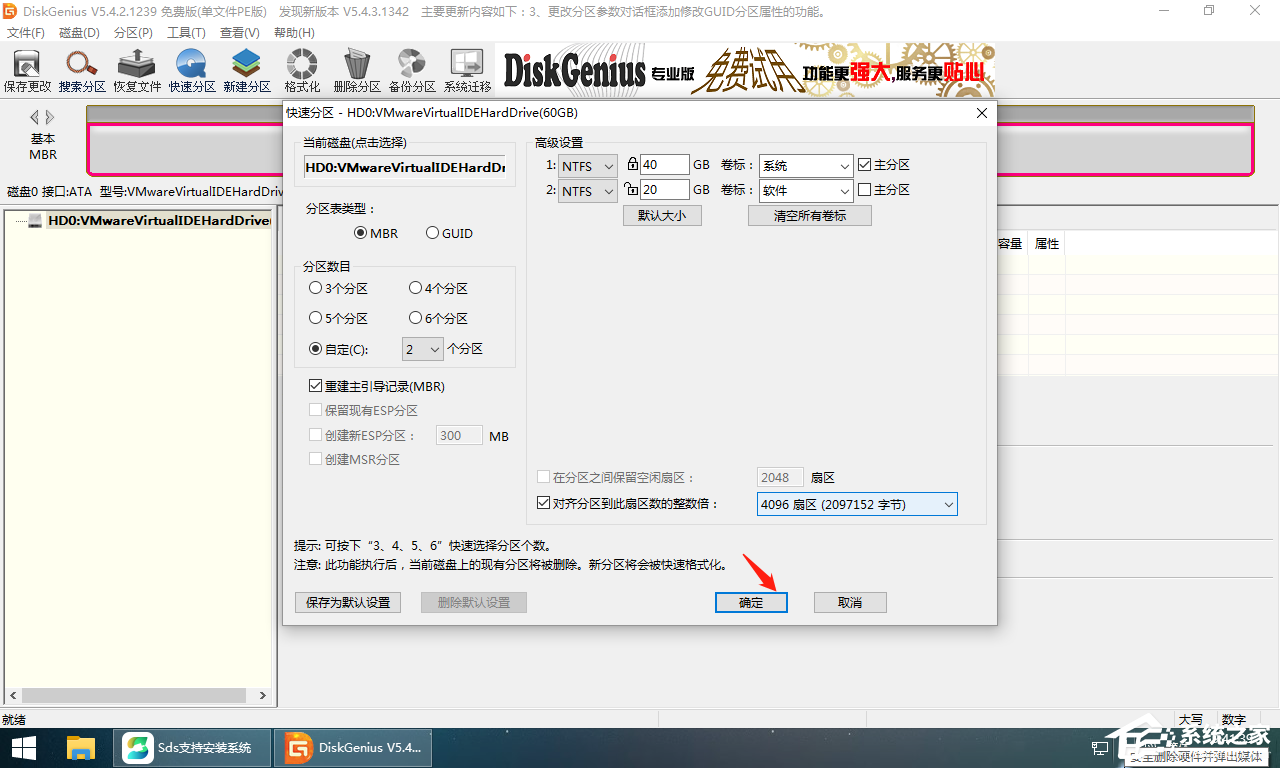Viewport: 1280px width, 768px height.
Task: Open the 4096 扇区 alignment dropdown
Action: pos(858,505)
